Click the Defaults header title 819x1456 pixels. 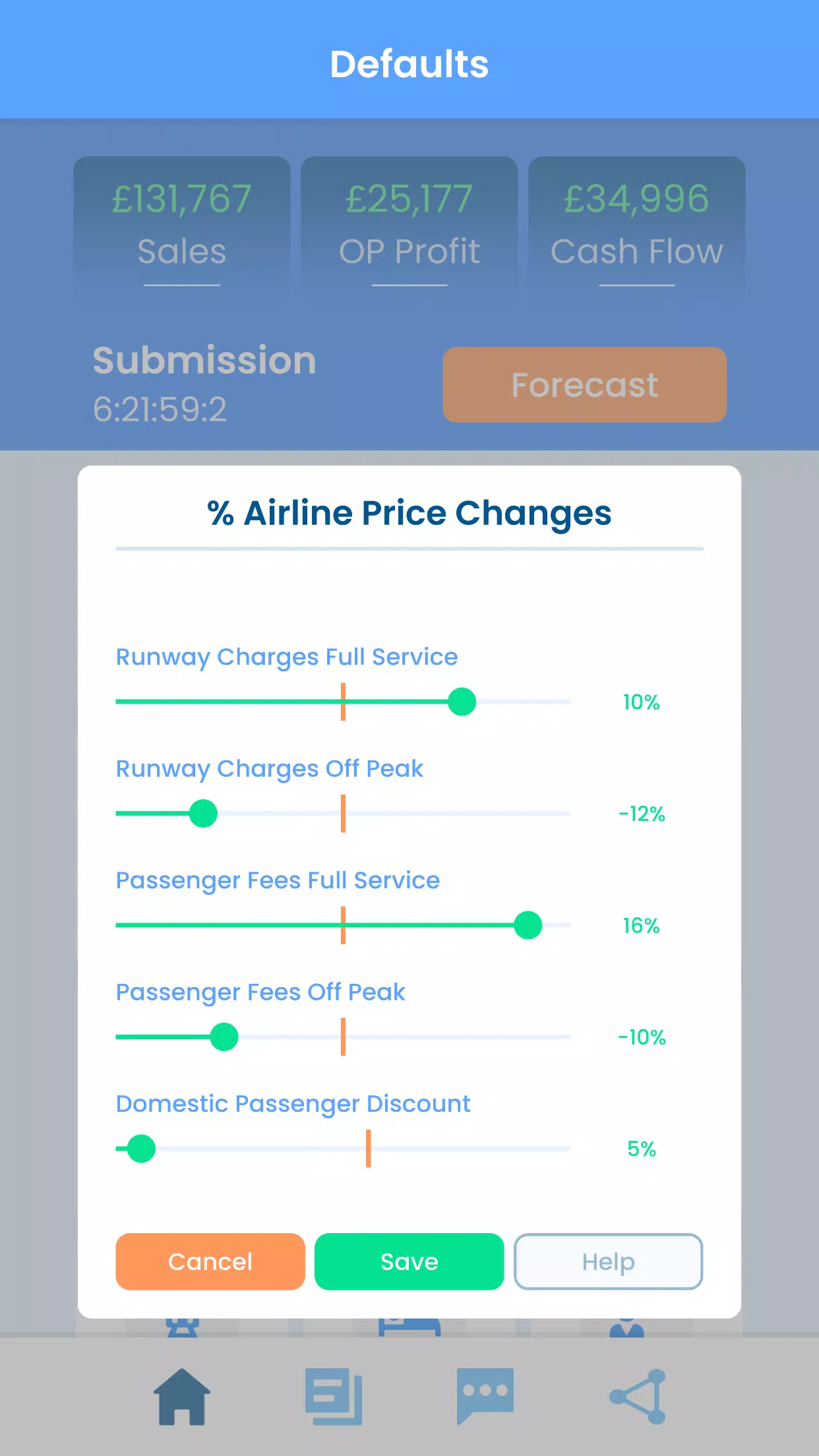pos(409,64)
